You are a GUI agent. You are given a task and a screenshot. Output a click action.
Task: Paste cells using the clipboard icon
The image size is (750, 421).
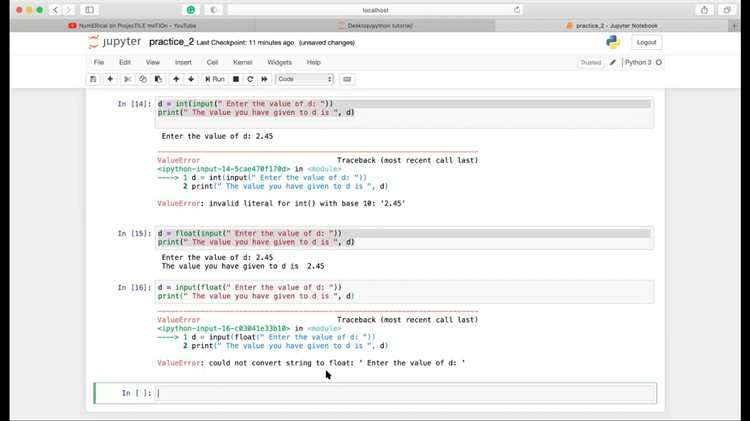[x=158, y=79]
